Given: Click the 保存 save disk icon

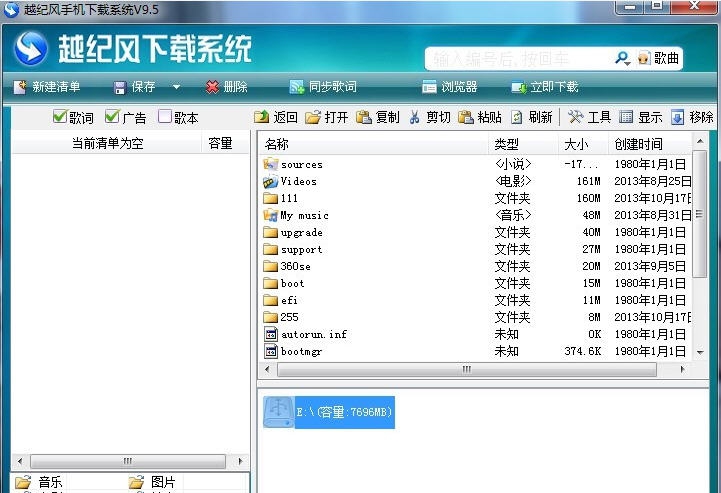Looking at the screenshot, I should pos(120,87).
